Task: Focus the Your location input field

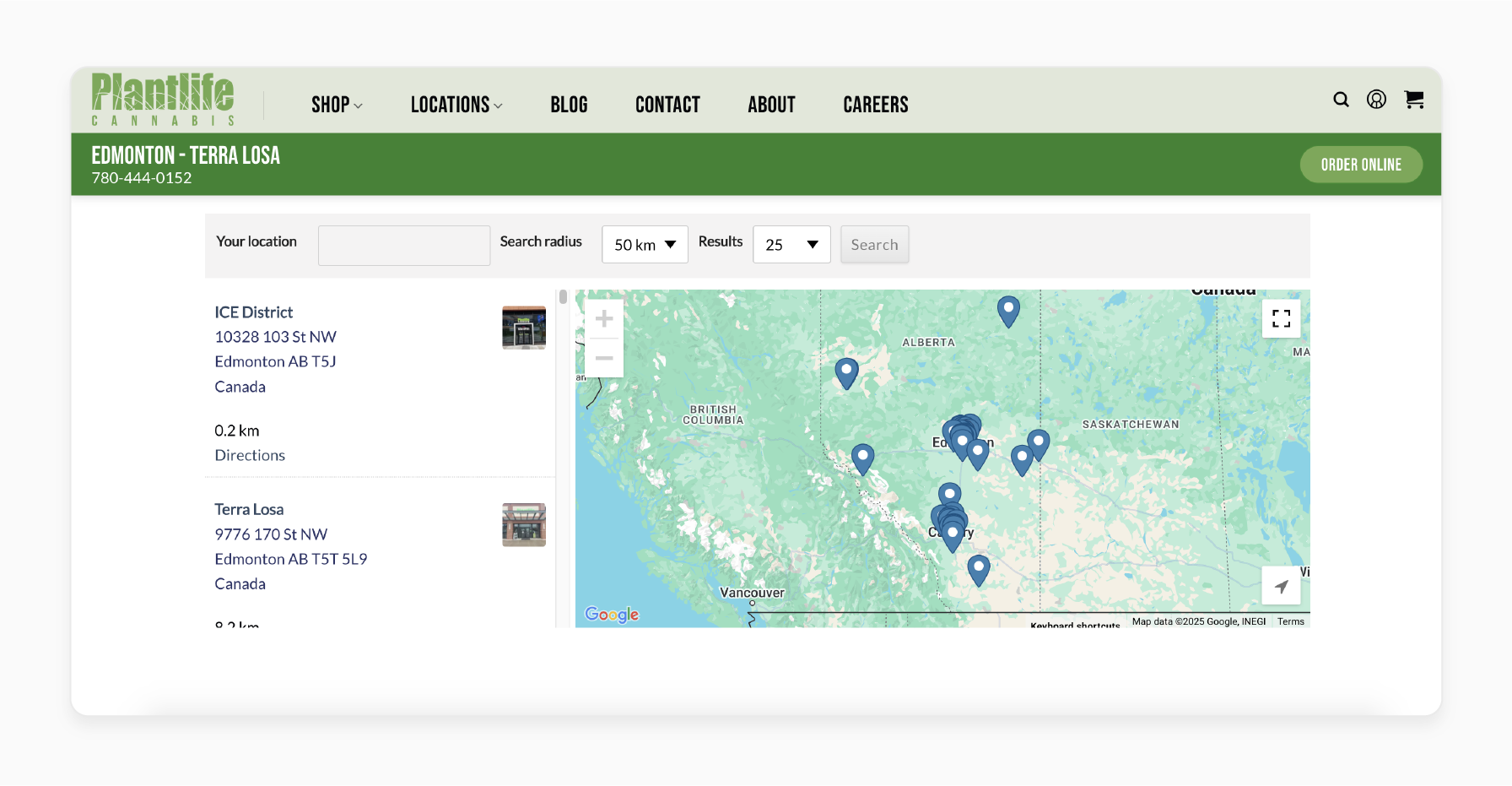Action: click(x=404, y=246)
